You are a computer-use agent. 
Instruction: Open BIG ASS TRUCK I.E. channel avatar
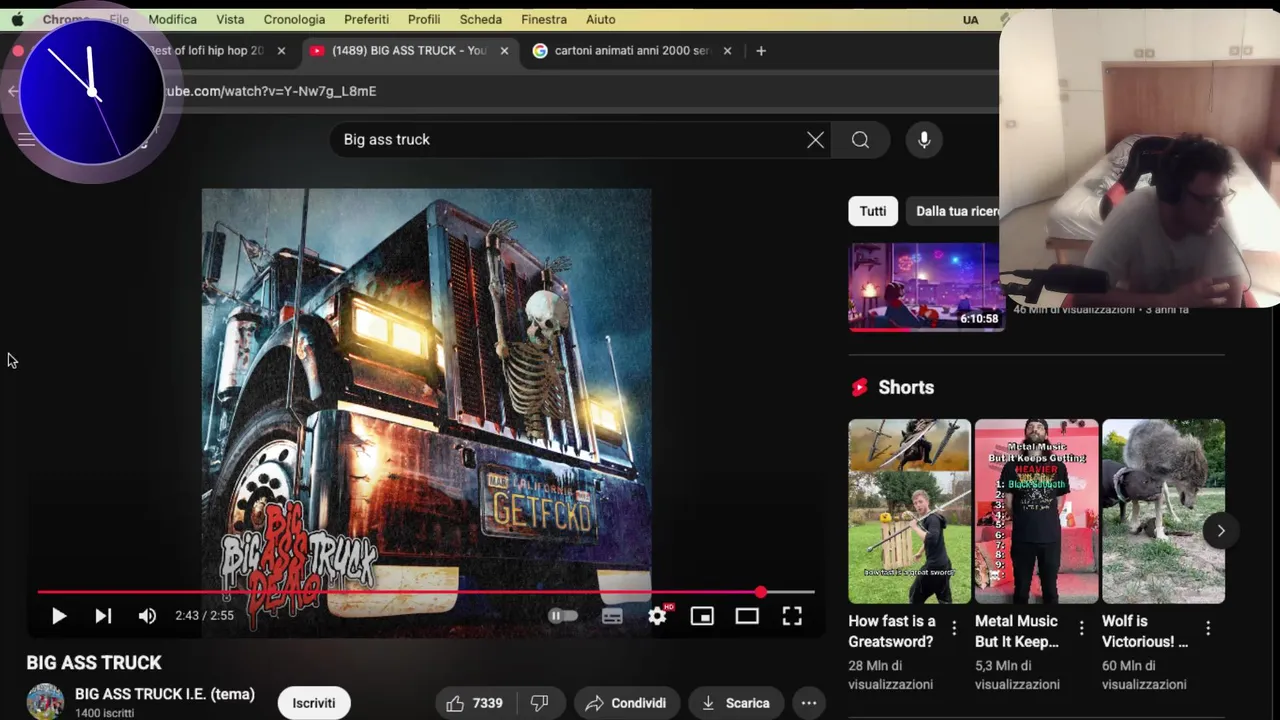[x=45, y=702]
